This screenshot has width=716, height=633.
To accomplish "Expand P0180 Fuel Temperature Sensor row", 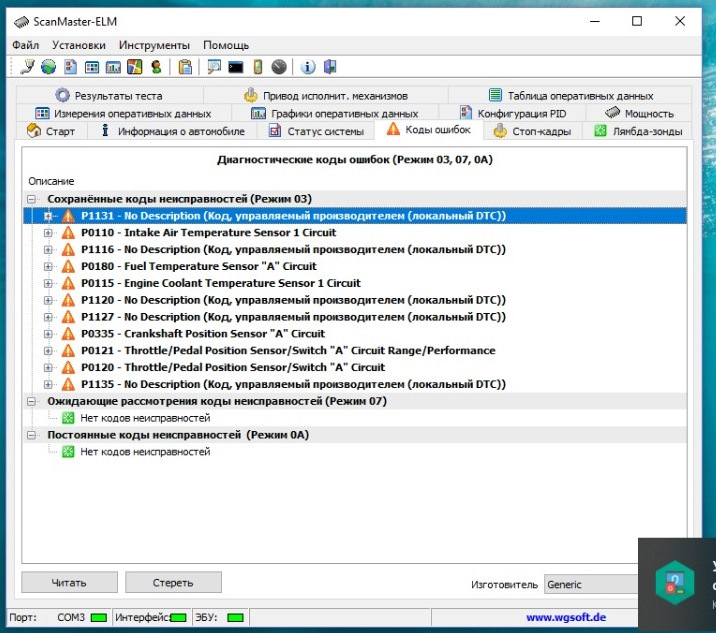I will pyautogui.click(x=48, y=266).
